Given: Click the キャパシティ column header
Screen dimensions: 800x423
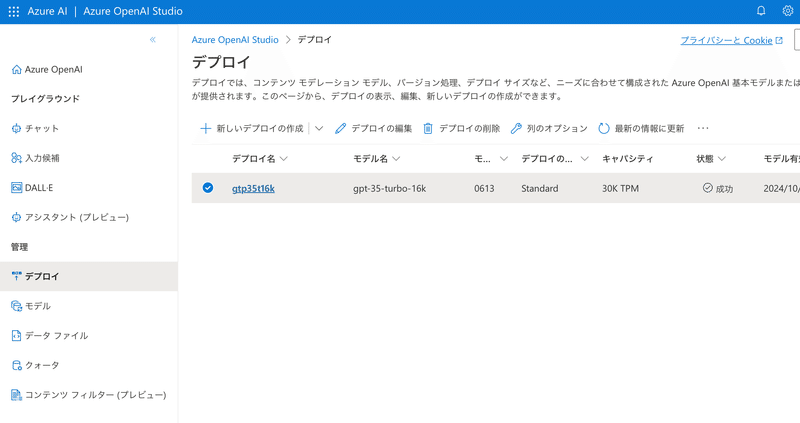Looking at the screenshot, I should click(628, 159).
